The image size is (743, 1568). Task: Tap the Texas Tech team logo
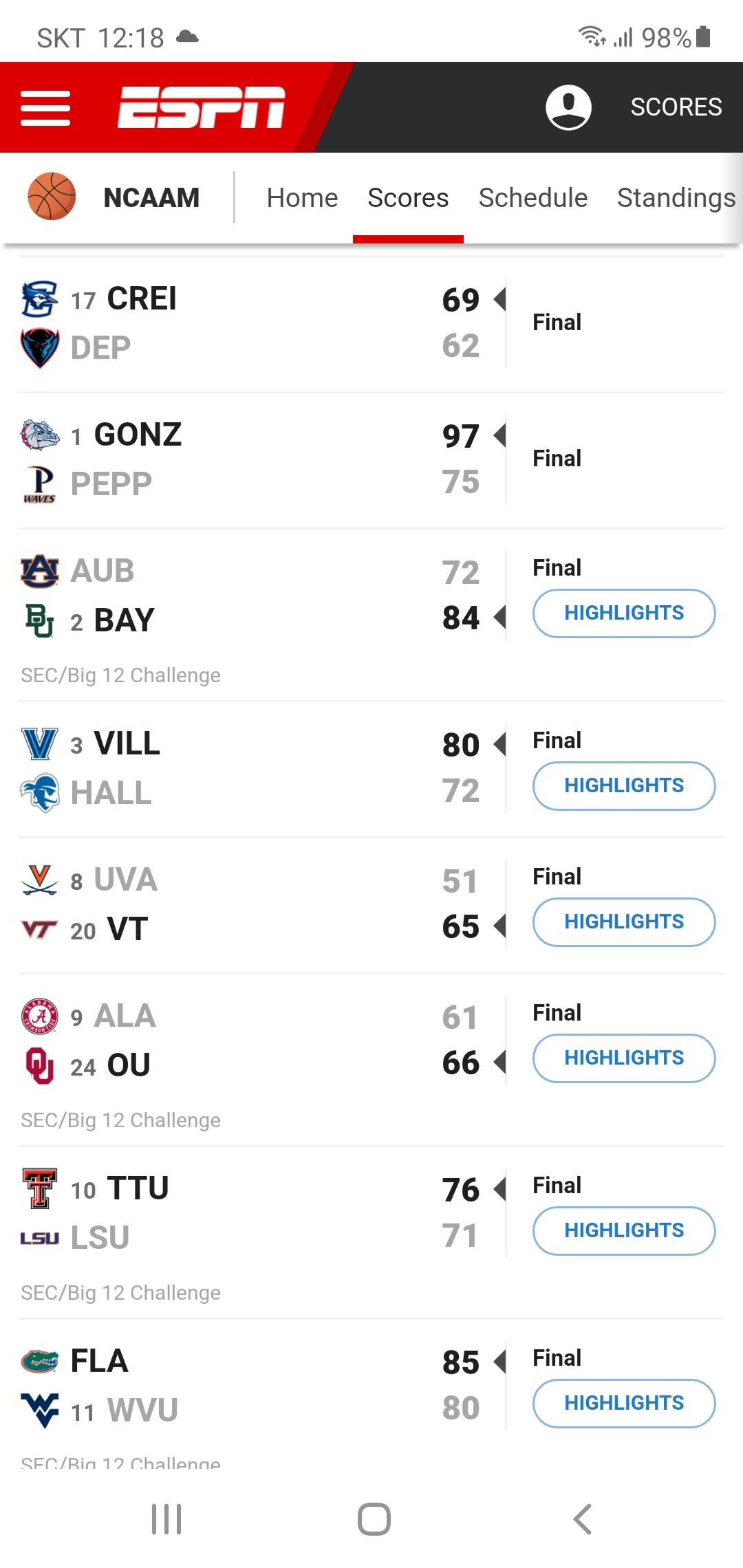pos(39,1188)
